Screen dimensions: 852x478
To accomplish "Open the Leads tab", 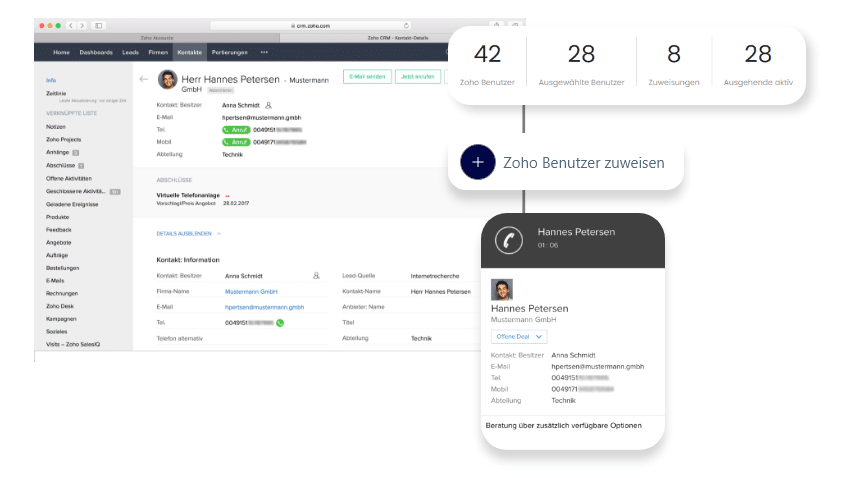I will 130,52.
